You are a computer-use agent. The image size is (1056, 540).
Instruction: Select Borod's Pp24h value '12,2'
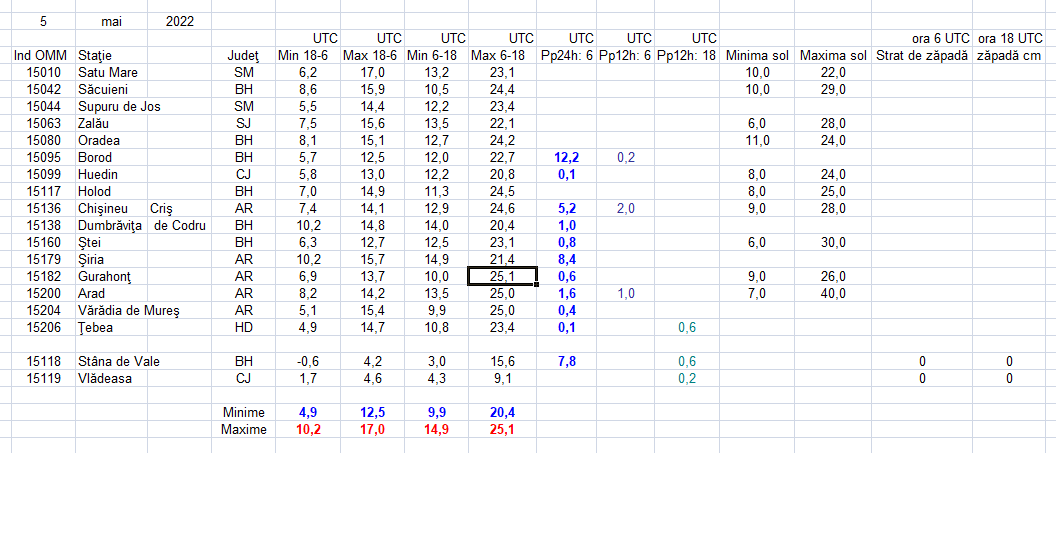coord(566,158)
